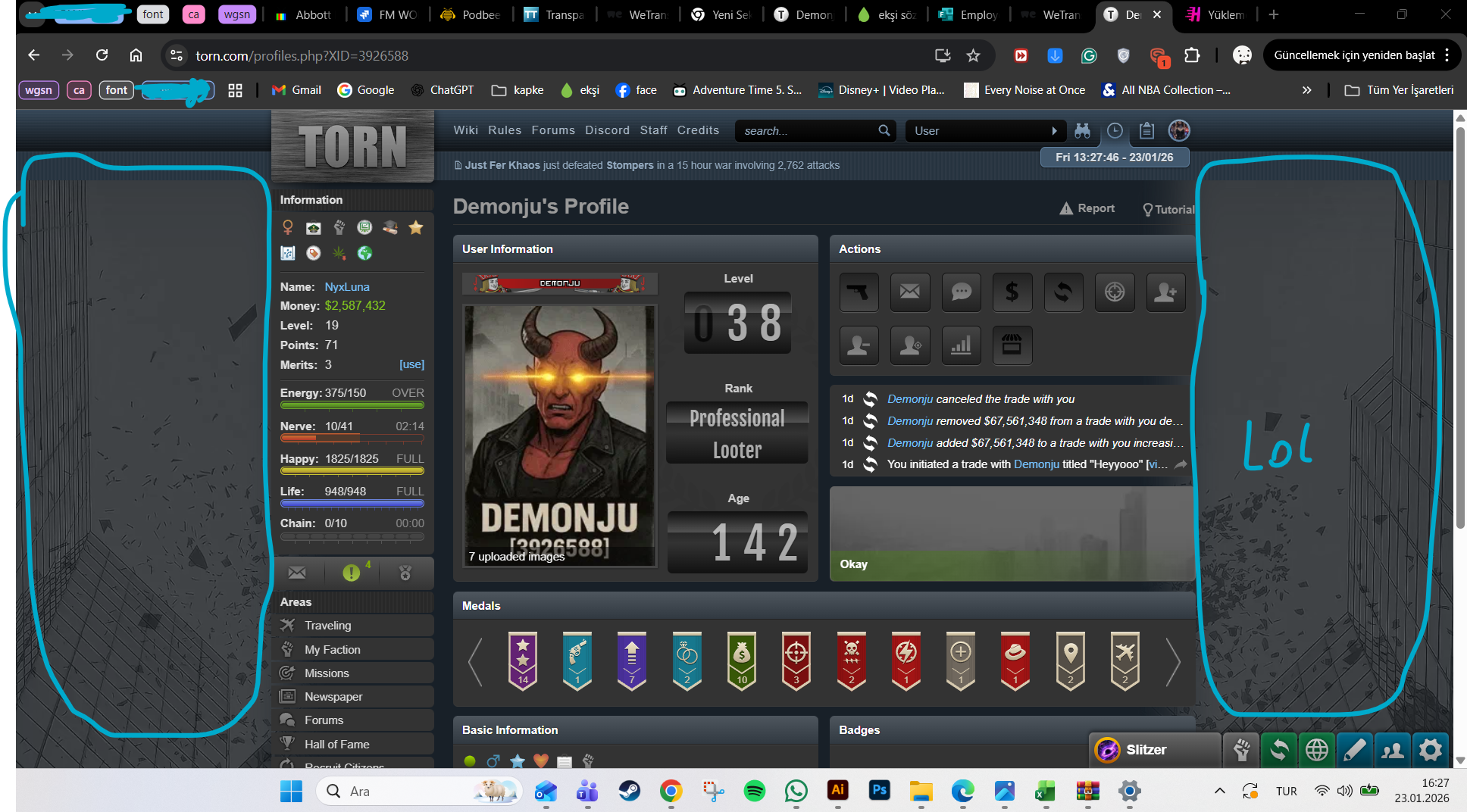
Task: Open NyxLuna name link in sidebar
Action: point(347,287)
